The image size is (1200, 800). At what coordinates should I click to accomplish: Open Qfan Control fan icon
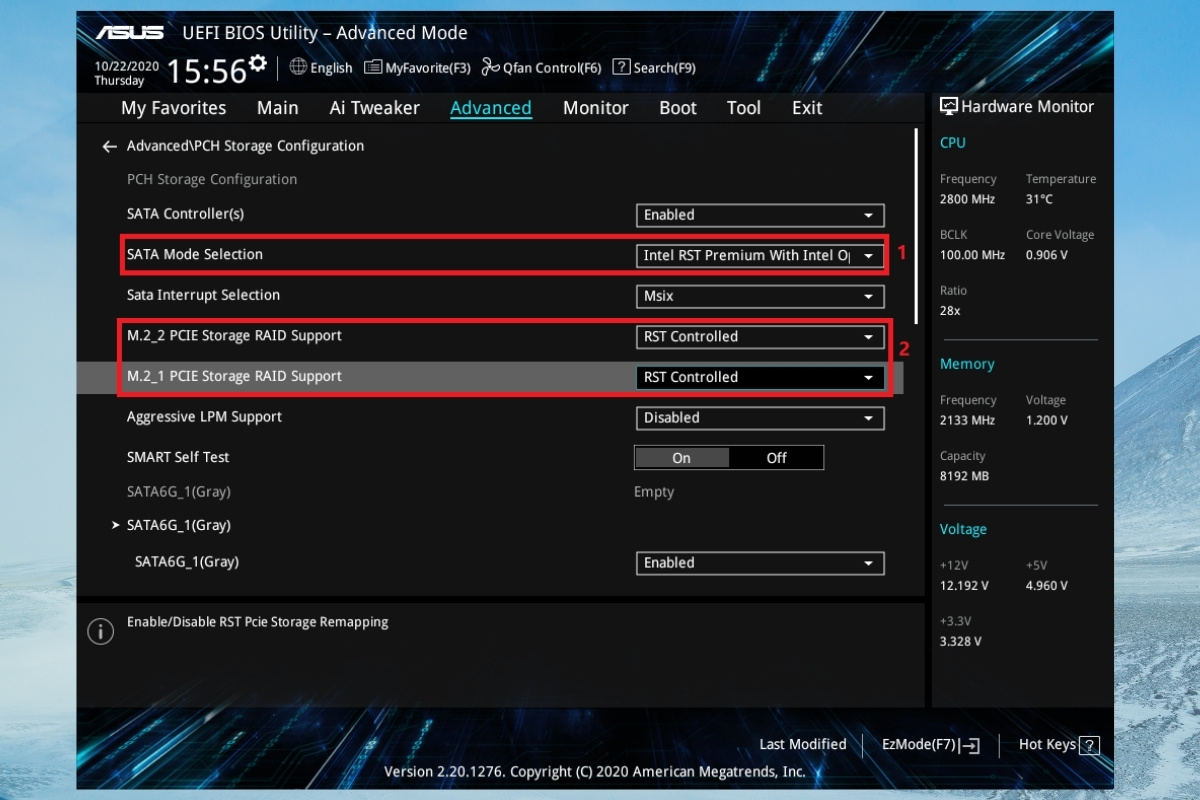pos(490,67)
